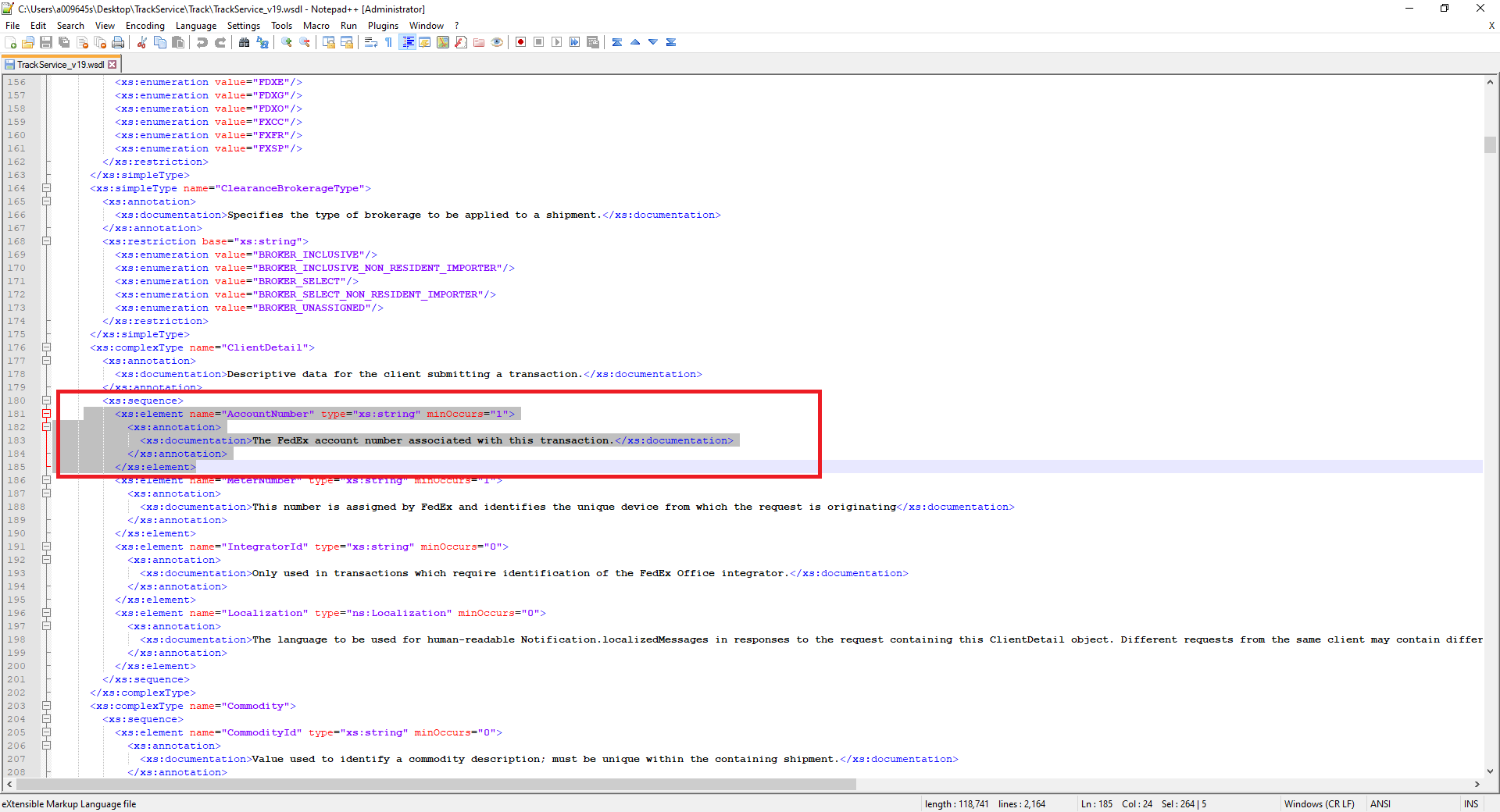Click the vertical scrollbar thumb

pos(1490,144)
